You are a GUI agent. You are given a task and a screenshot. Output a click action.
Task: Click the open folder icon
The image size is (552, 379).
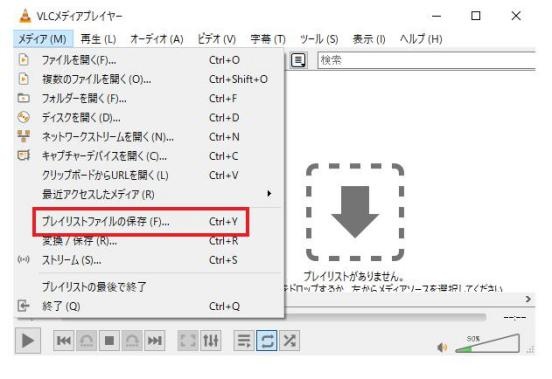click(24, 98)
